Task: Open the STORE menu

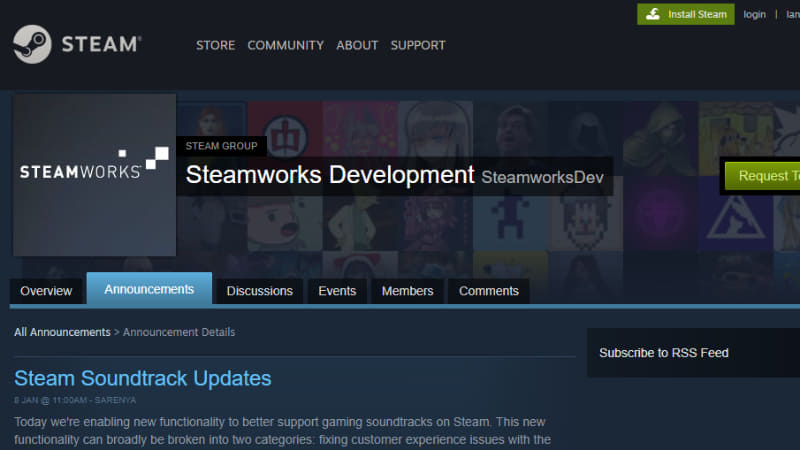Action: pyautogui.click(x=215, y=45)
